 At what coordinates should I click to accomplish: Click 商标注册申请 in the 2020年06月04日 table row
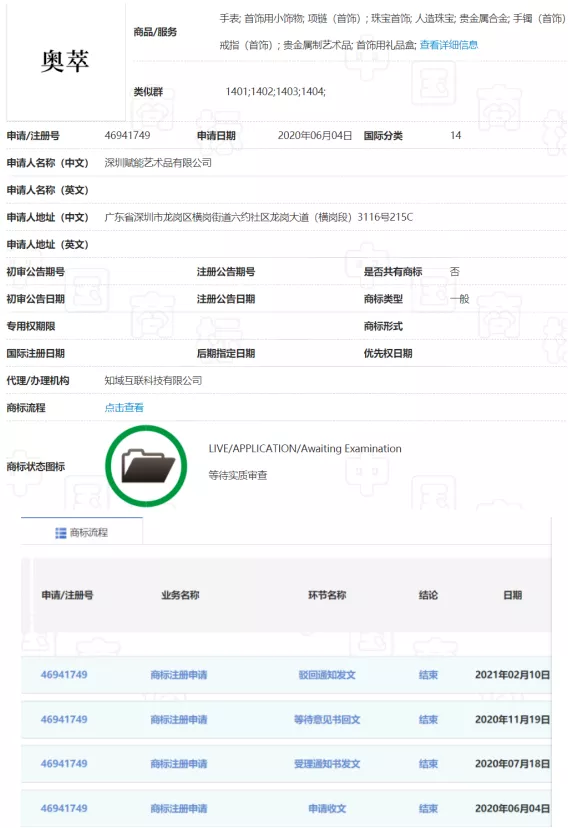pyautogui.click(x=179, y=809)
